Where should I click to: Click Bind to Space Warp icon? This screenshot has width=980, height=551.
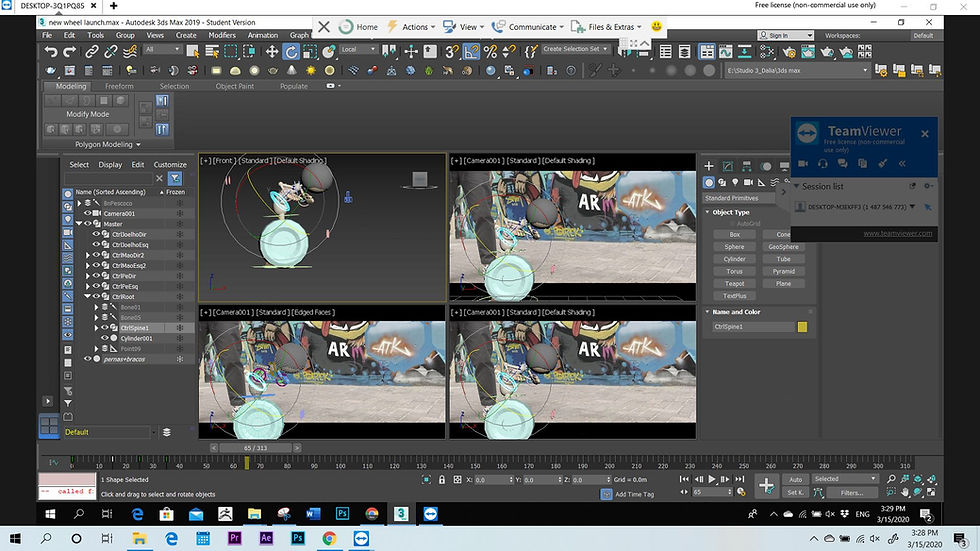(x=130, y=52)
